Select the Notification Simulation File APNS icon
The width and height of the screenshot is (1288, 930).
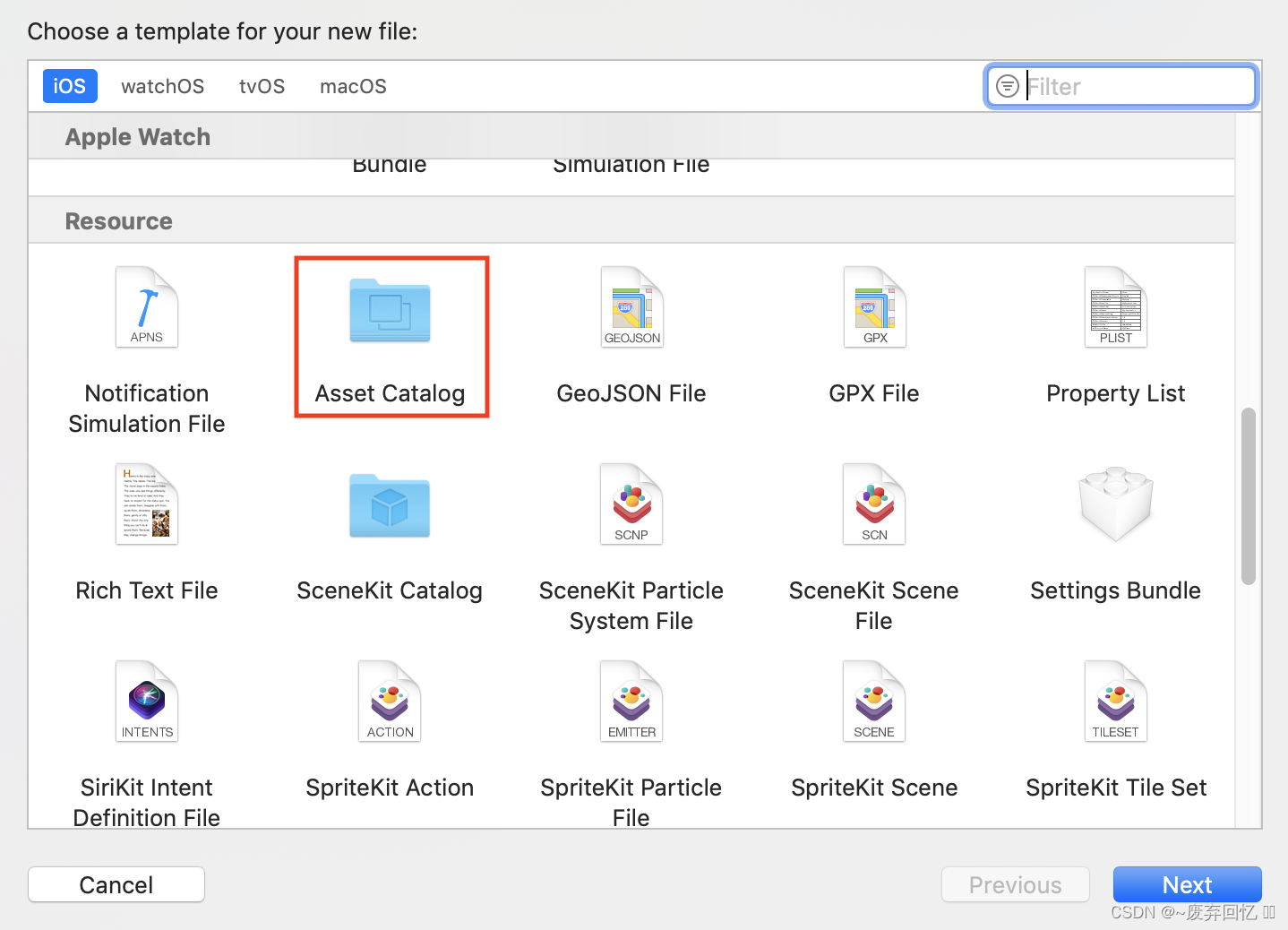(x=147, y=307)
